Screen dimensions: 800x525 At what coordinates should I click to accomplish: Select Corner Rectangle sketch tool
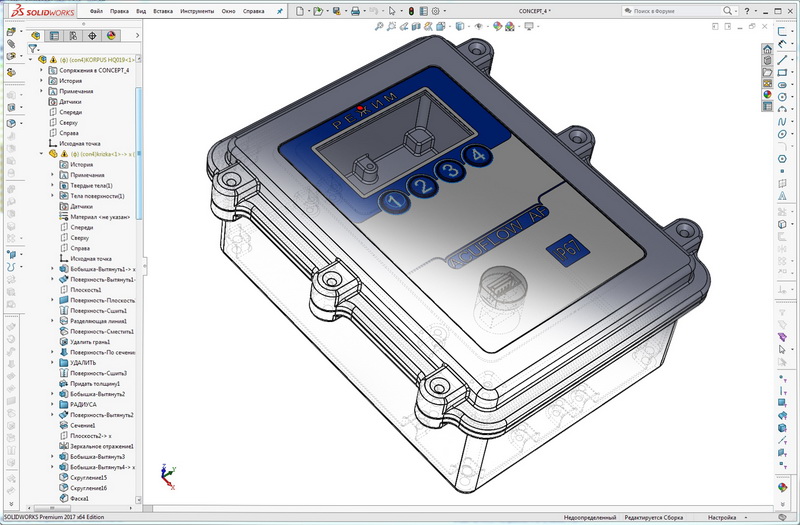click(x=782, y=72)
